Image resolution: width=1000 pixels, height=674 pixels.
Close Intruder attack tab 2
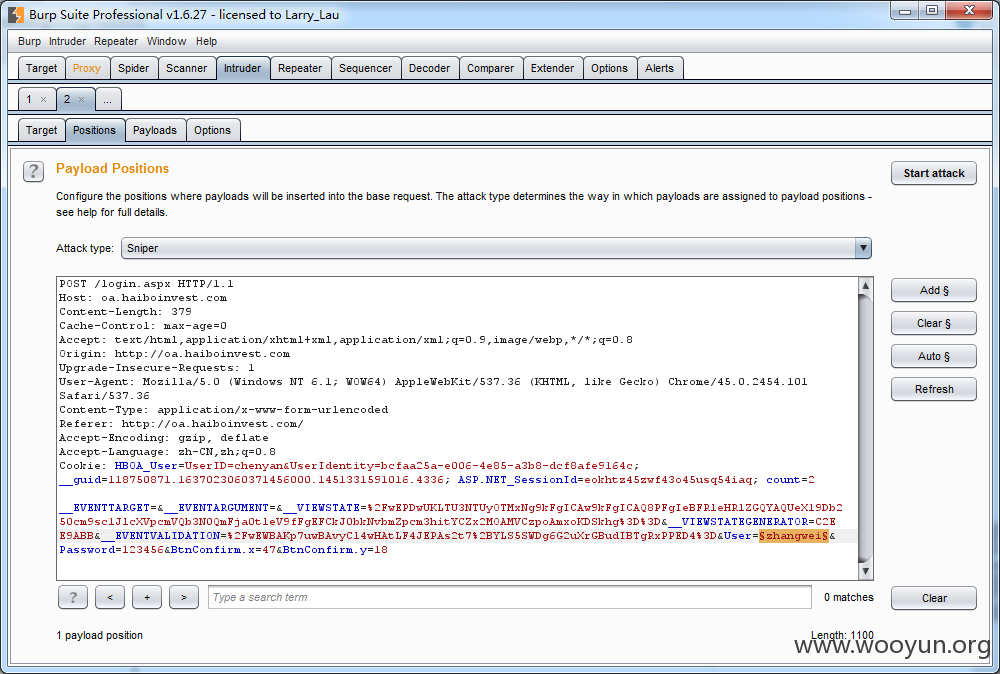coord(81,99)
